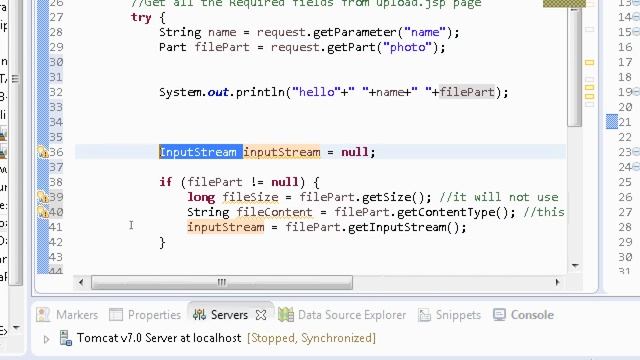Click the warning marker on line 39

tap(43, 197)
